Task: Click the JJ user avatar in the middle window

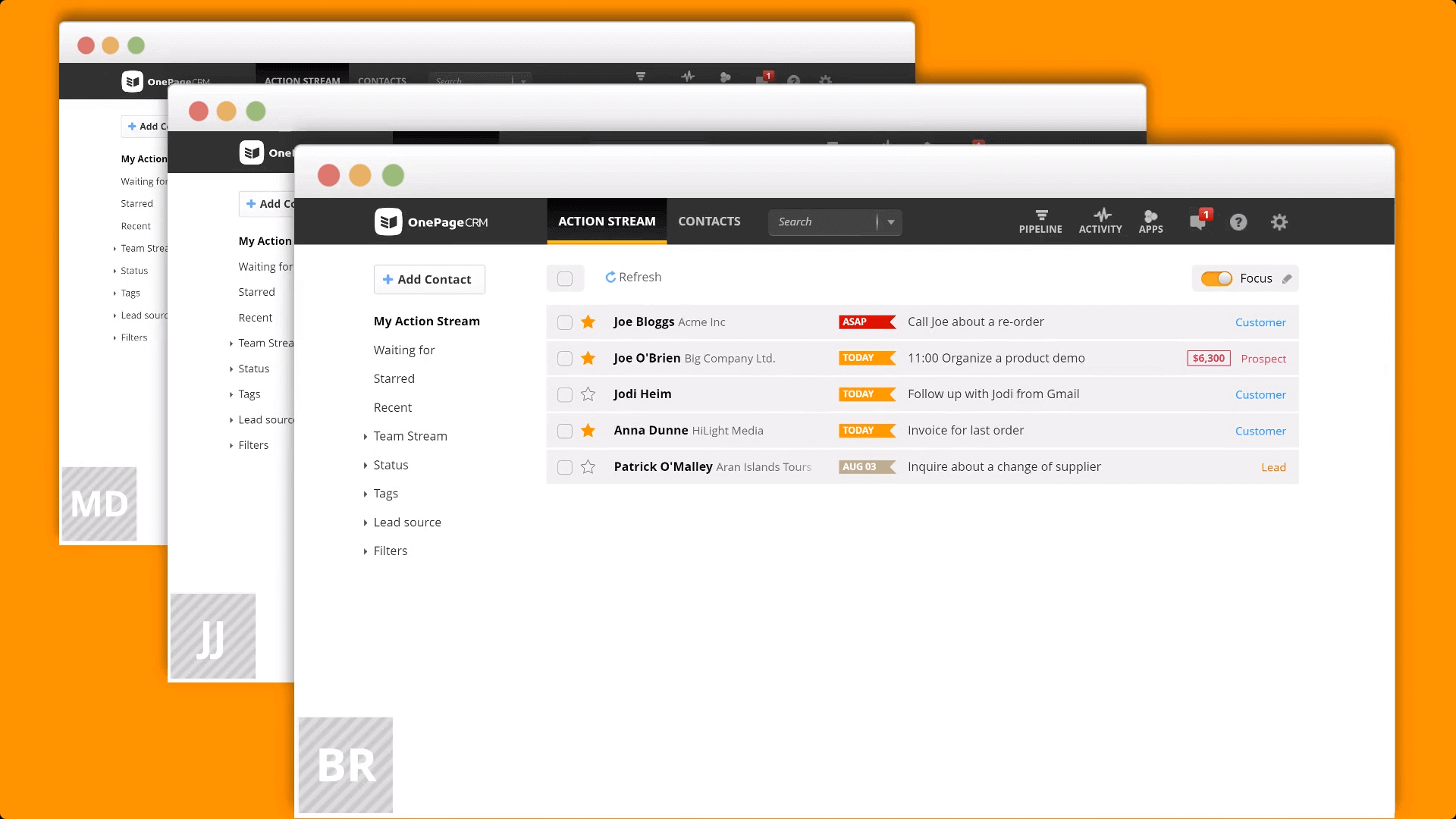Action: [x=213, y=636]
